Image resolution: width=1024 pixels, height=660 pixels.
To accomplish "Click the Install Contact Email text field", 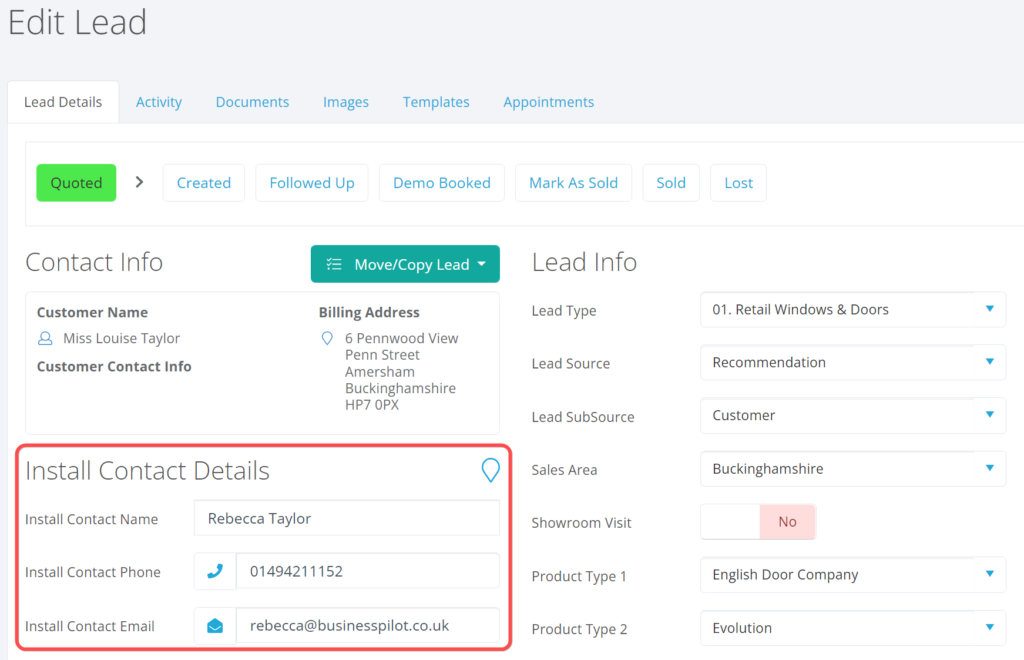I will pos(366,626).
